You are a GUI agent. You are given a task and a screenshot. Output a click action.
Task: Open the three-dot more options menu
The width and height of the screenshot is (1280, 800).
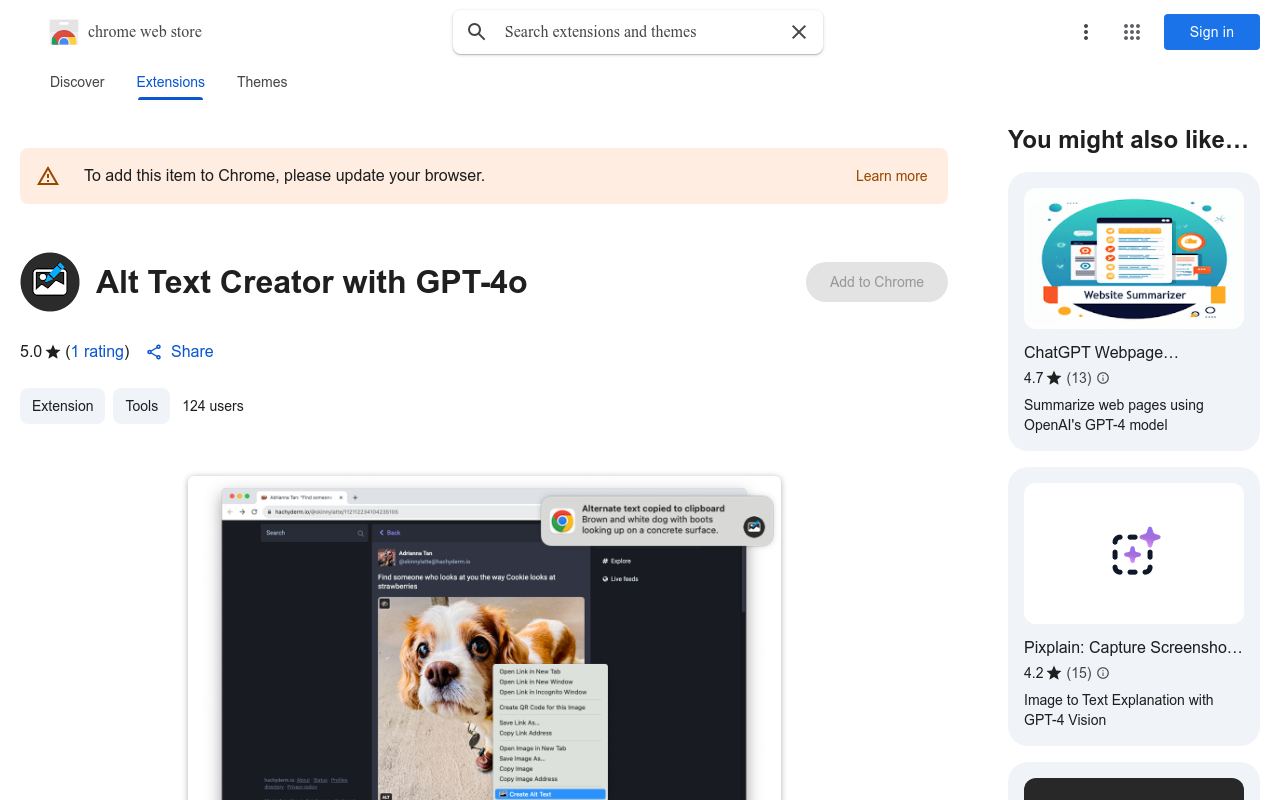tap(1086, 32)
